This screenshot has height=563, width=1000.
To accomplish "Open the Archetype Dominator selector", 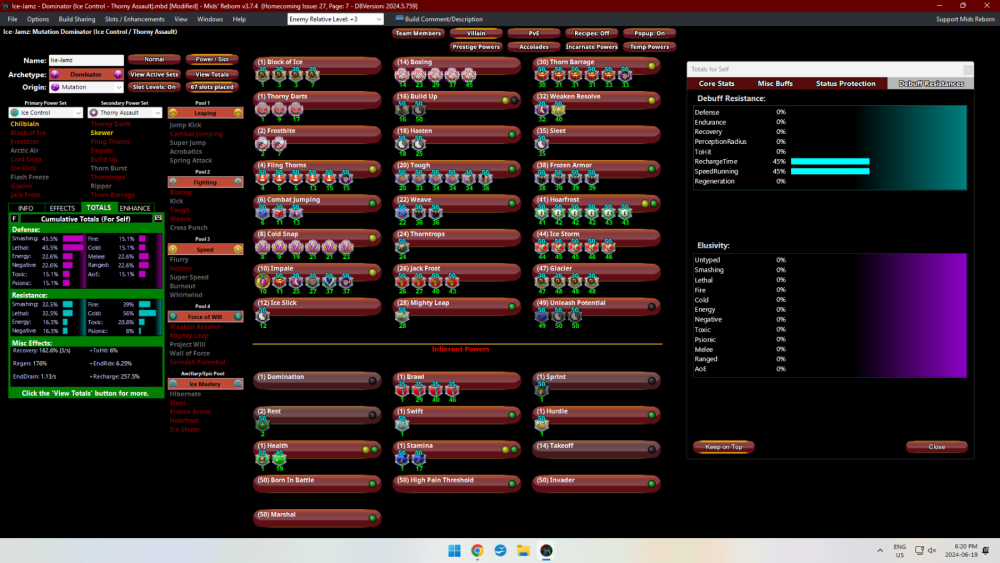I will click(x=86, y=75).
